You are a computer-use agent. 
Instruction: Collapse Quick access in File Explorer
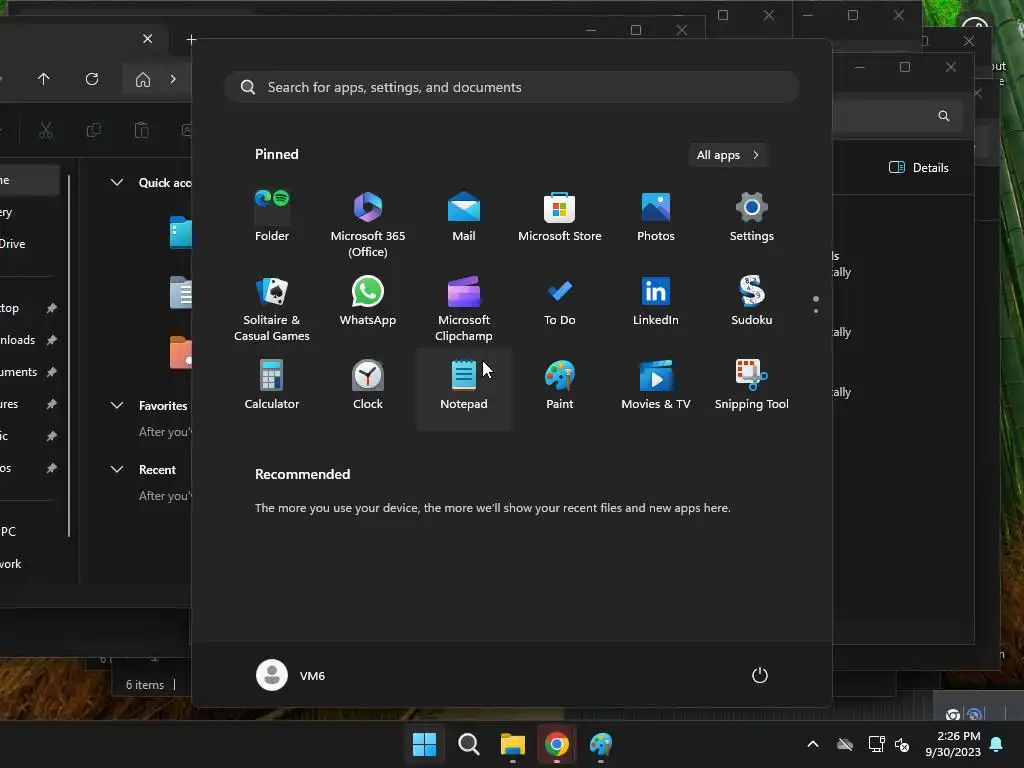[117, 182]
